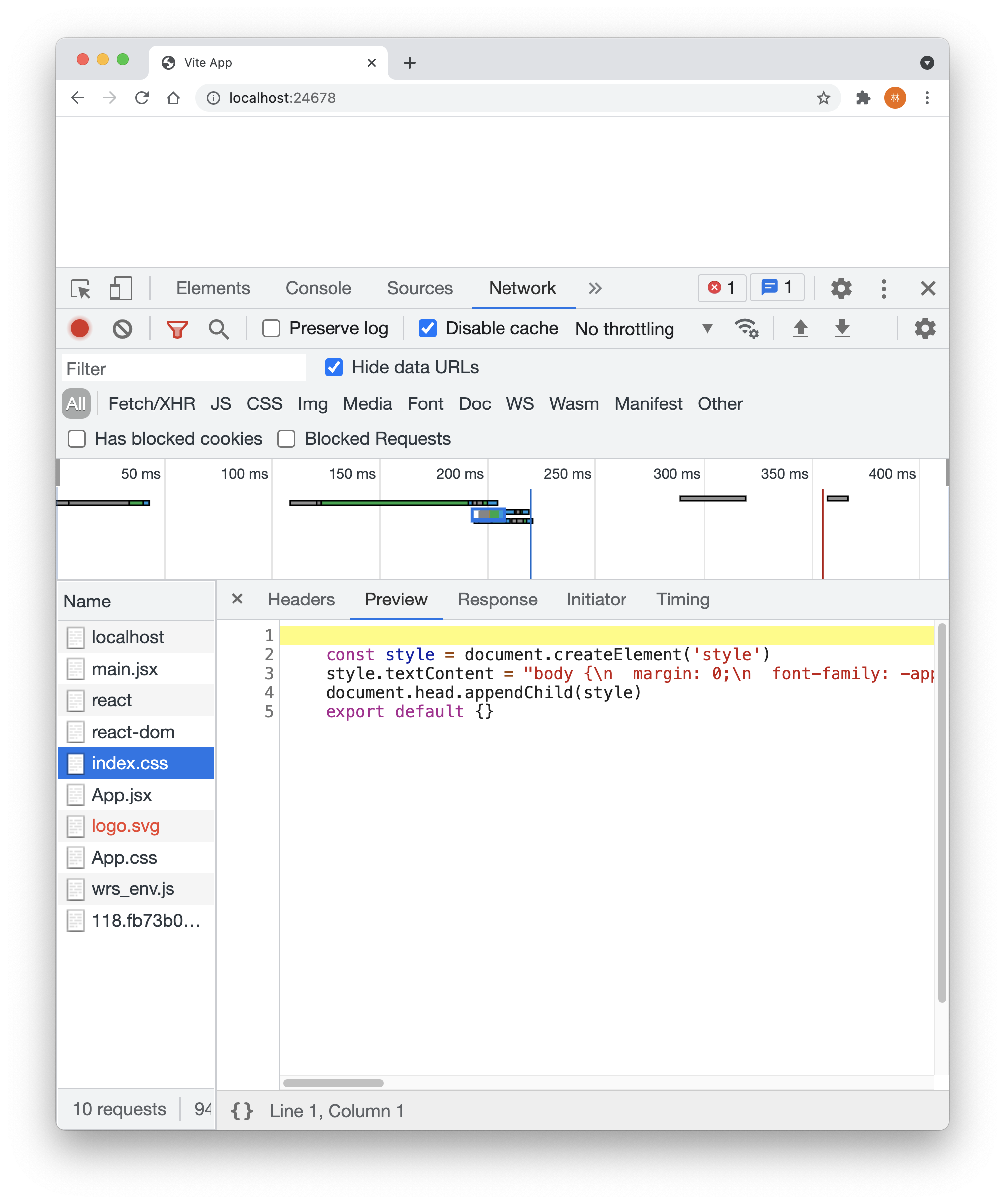1005x1204 pixels.
Task: Open network conditions wifi icon
Action: pyautogui.click(x=747, y=329)
